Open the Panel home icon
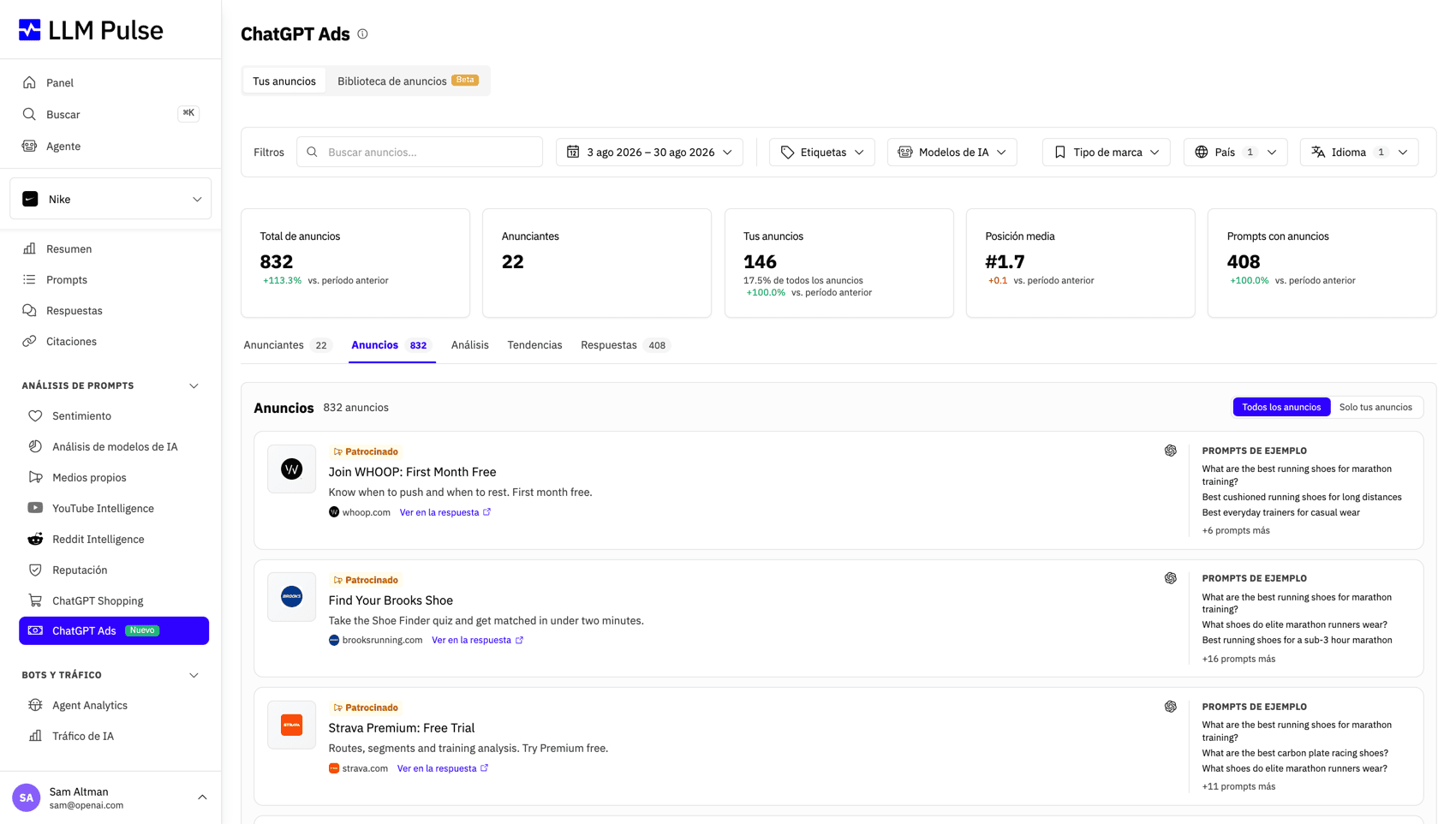The width and height of the screenshot is (1456, 824). 29,82
